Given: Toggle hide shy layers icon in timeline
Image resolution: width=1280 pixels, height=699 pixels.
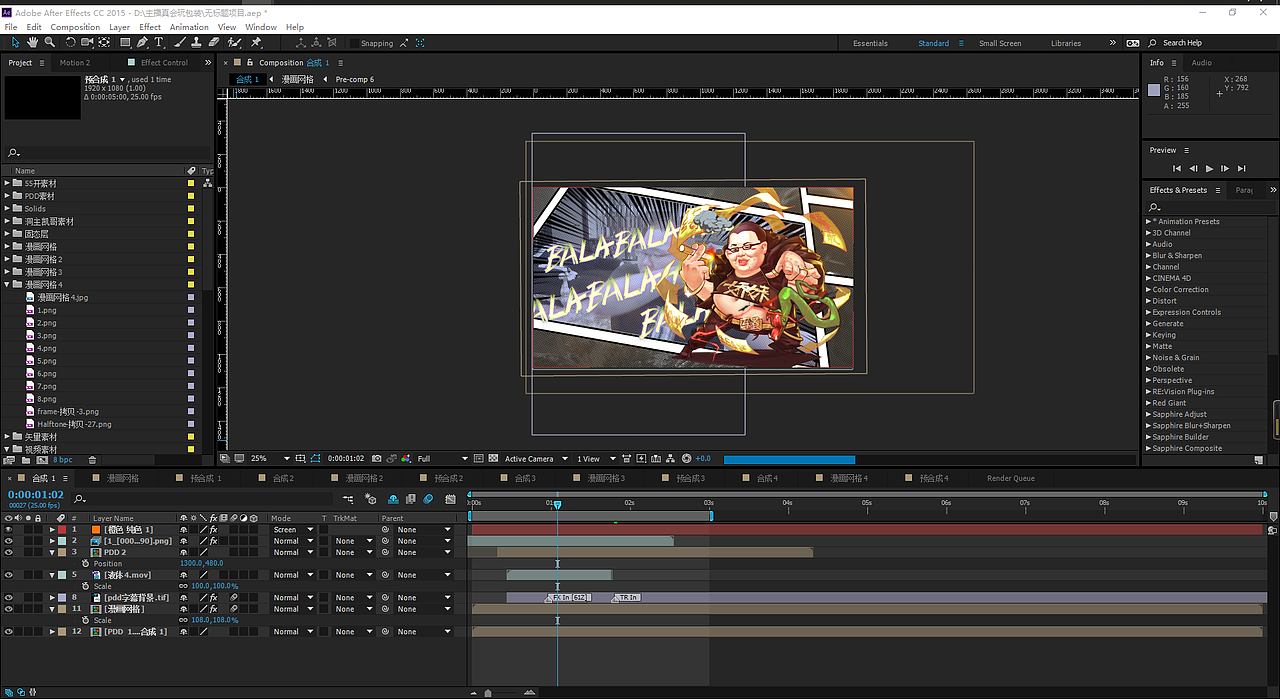Looking at the screenshot, I should click(x=393, y=498).
